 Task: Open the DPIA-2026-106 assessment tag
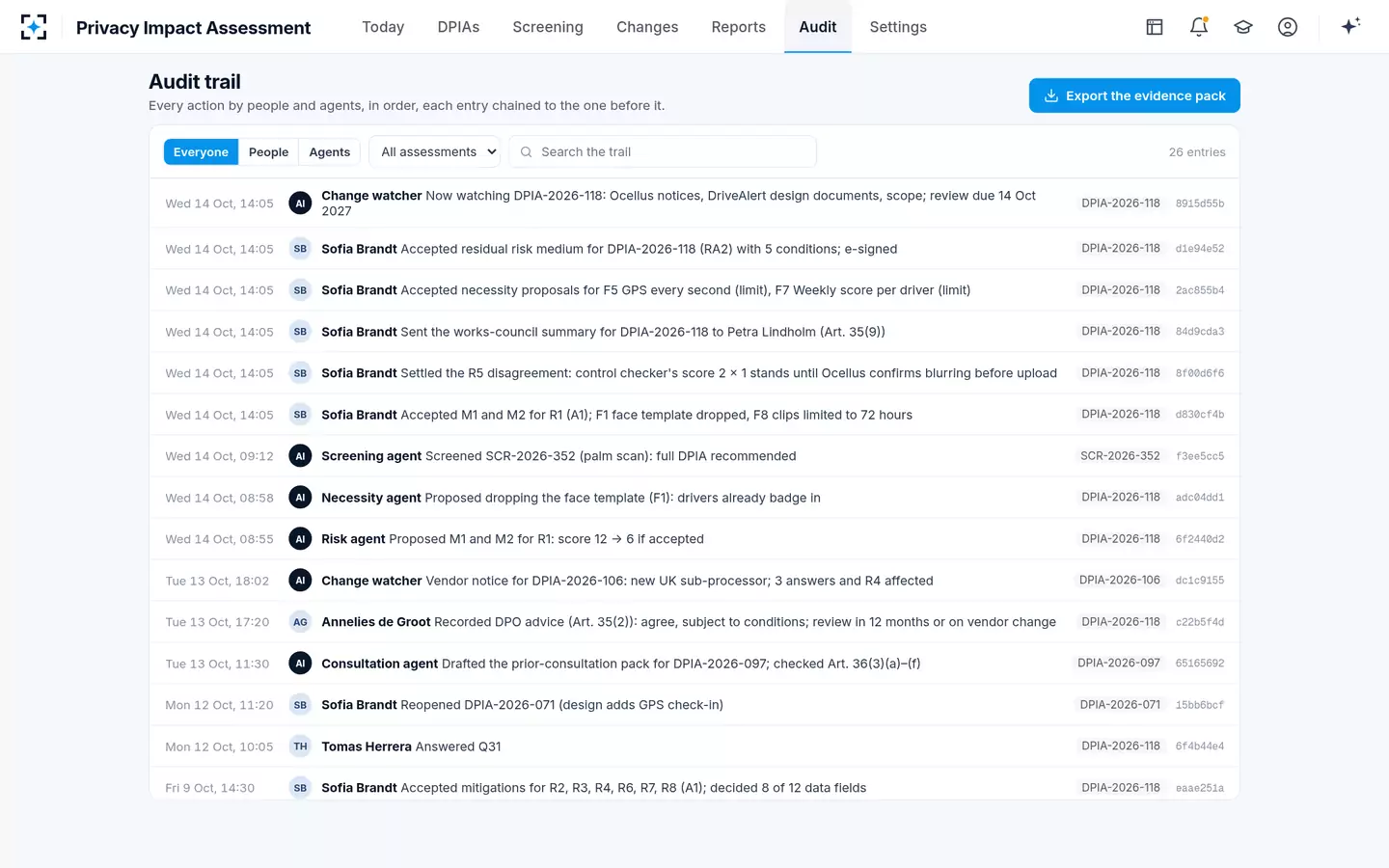tap(1120, 581)
